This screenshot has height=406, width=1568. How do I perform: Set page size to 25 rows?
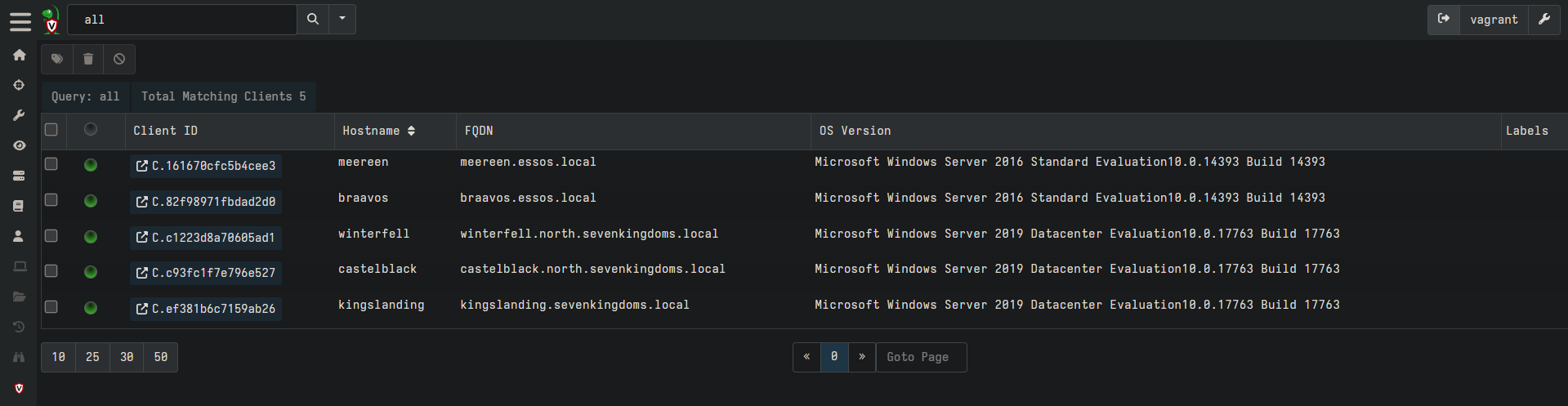pyautogui.click(x=92, y=357)
